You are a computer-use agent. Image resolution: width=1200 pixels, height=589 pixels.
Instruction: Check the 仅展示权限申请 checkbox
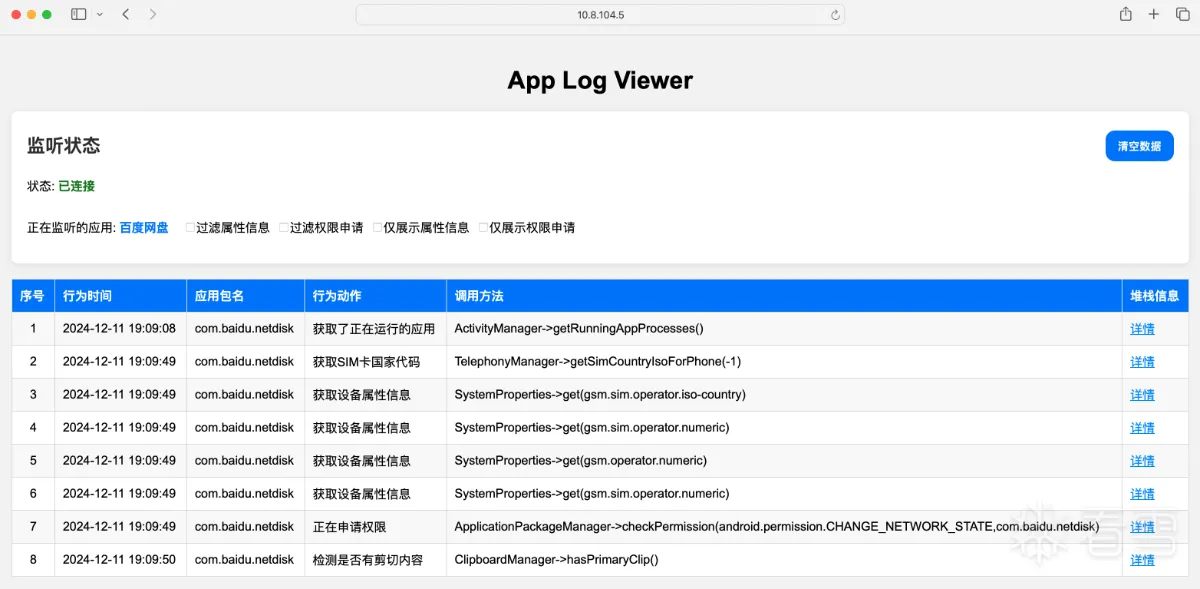pos(483,228)
